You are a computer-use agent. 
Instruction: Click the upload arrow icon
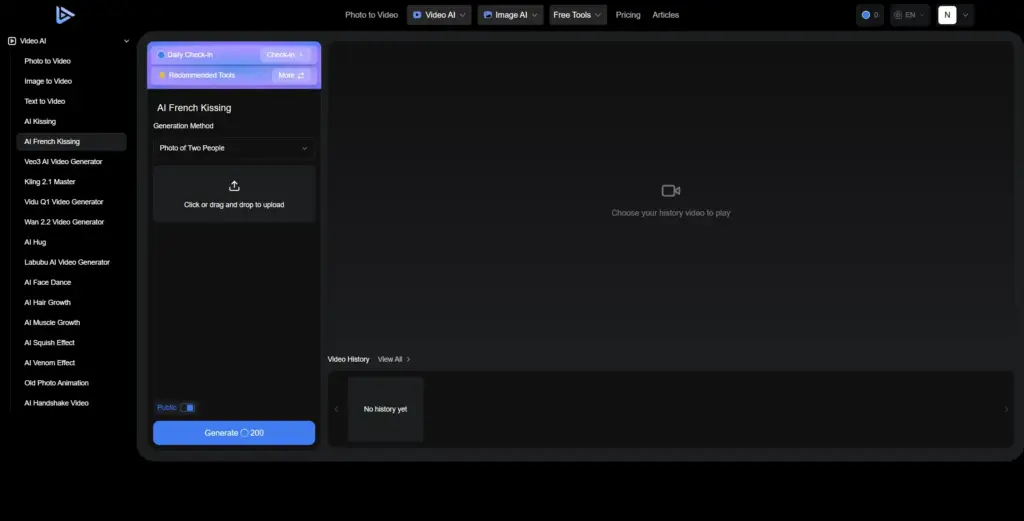tap(234, 186)
